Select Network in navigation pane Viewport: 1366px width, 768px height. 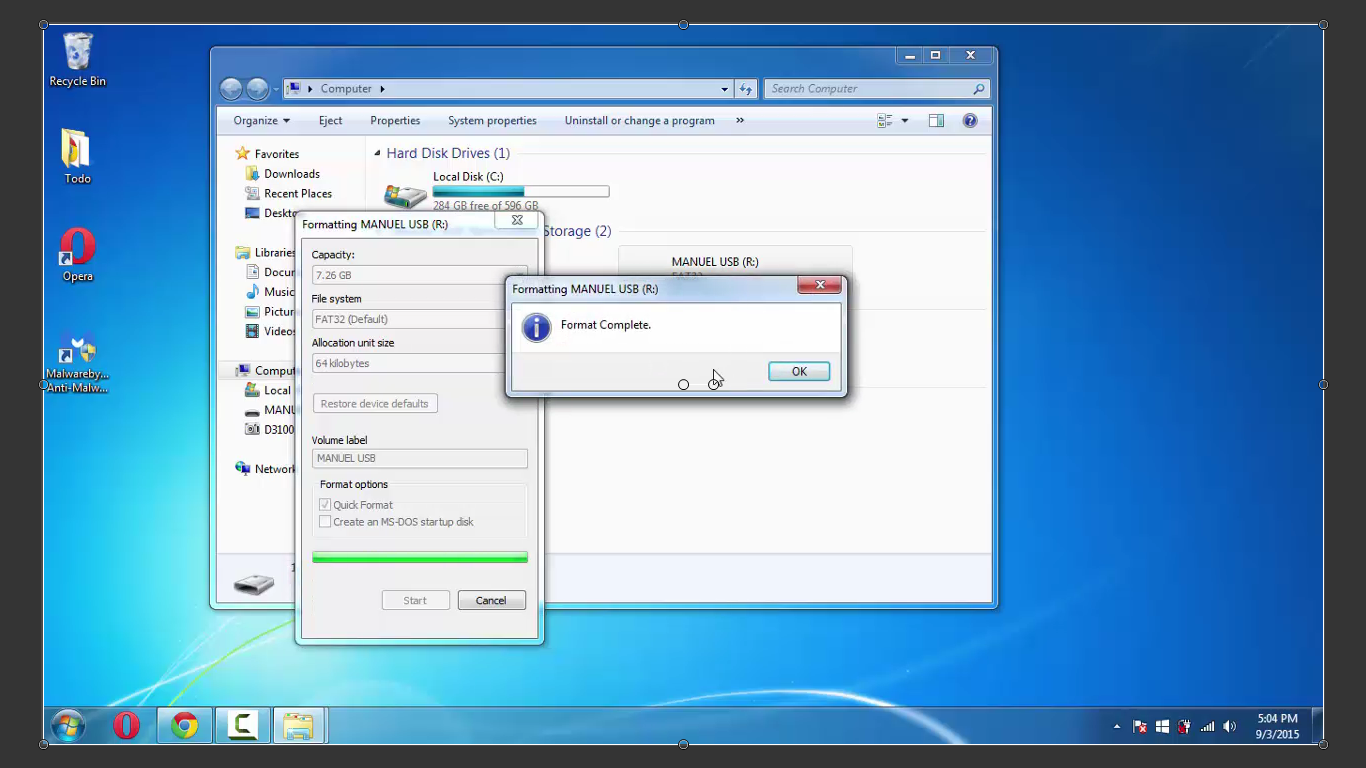click(x=274, y=469)
